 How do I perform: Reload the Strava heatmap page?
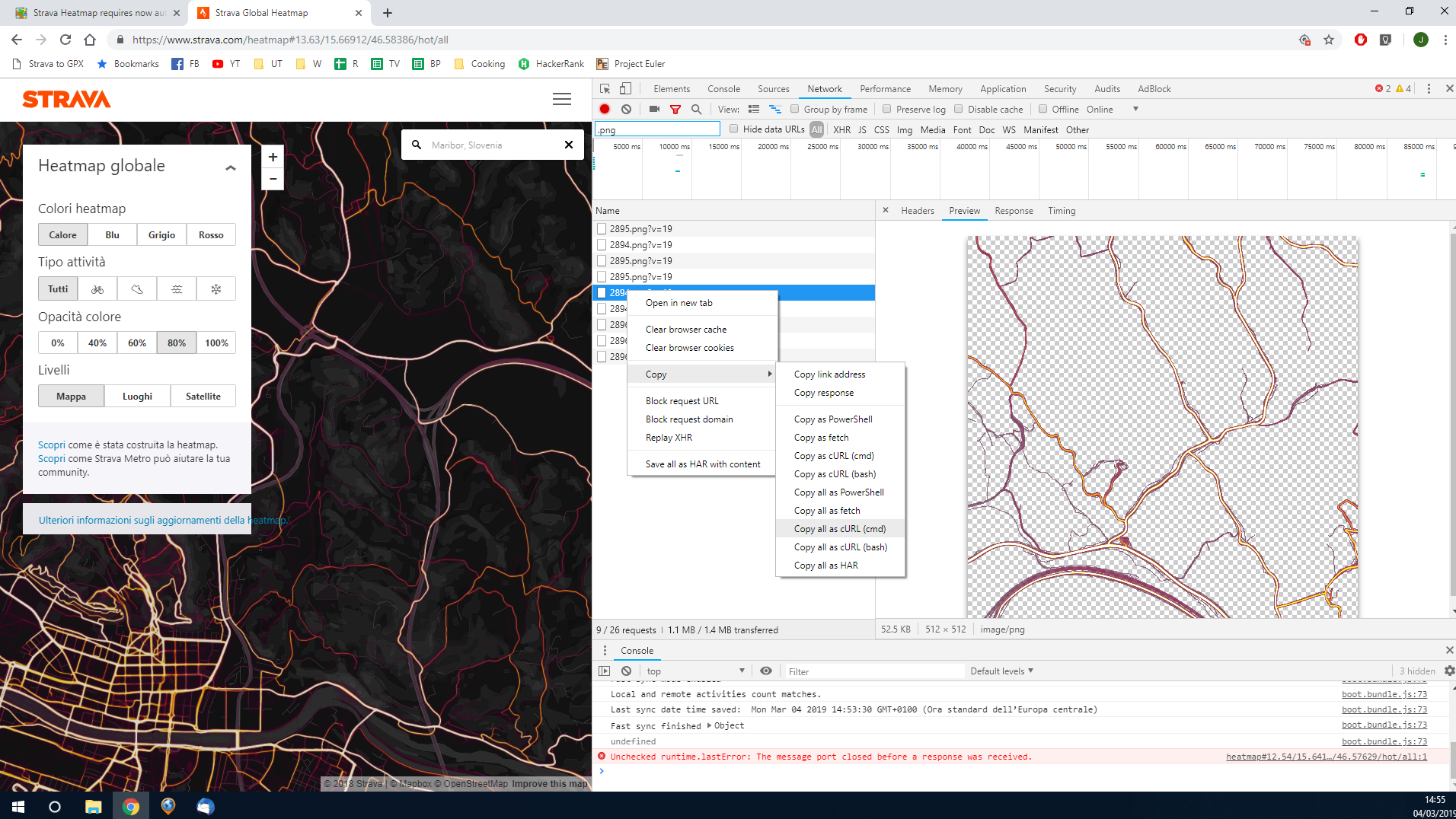(x=65, y=40)
